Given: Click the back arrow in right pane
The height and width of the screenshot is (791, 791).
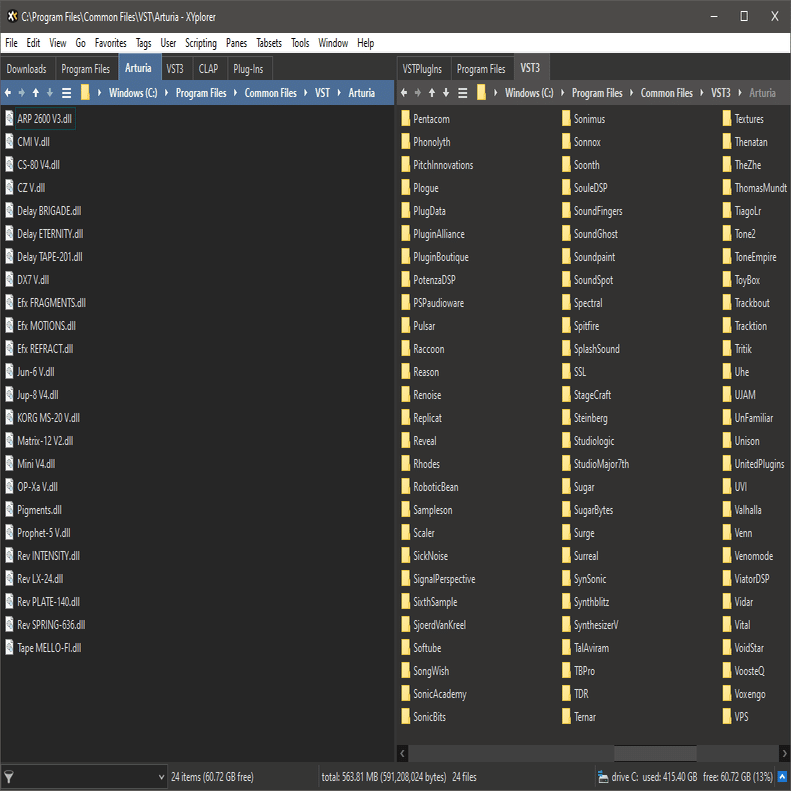Looking at the screenshot, I should click(x=404, y=93).
